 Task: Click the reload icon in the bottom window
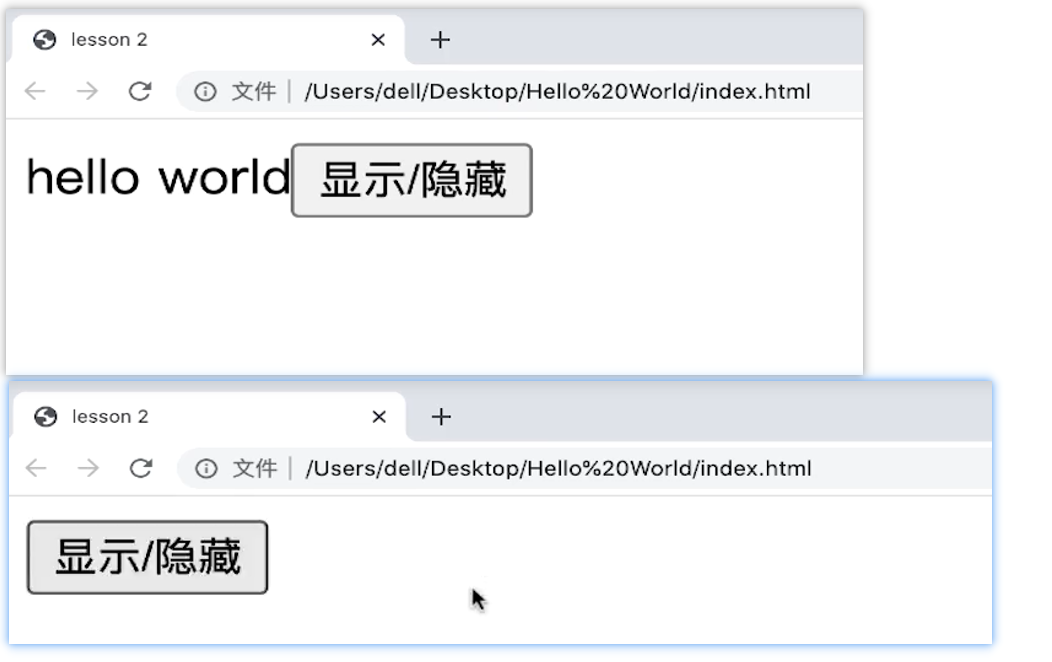coord(140,468)
